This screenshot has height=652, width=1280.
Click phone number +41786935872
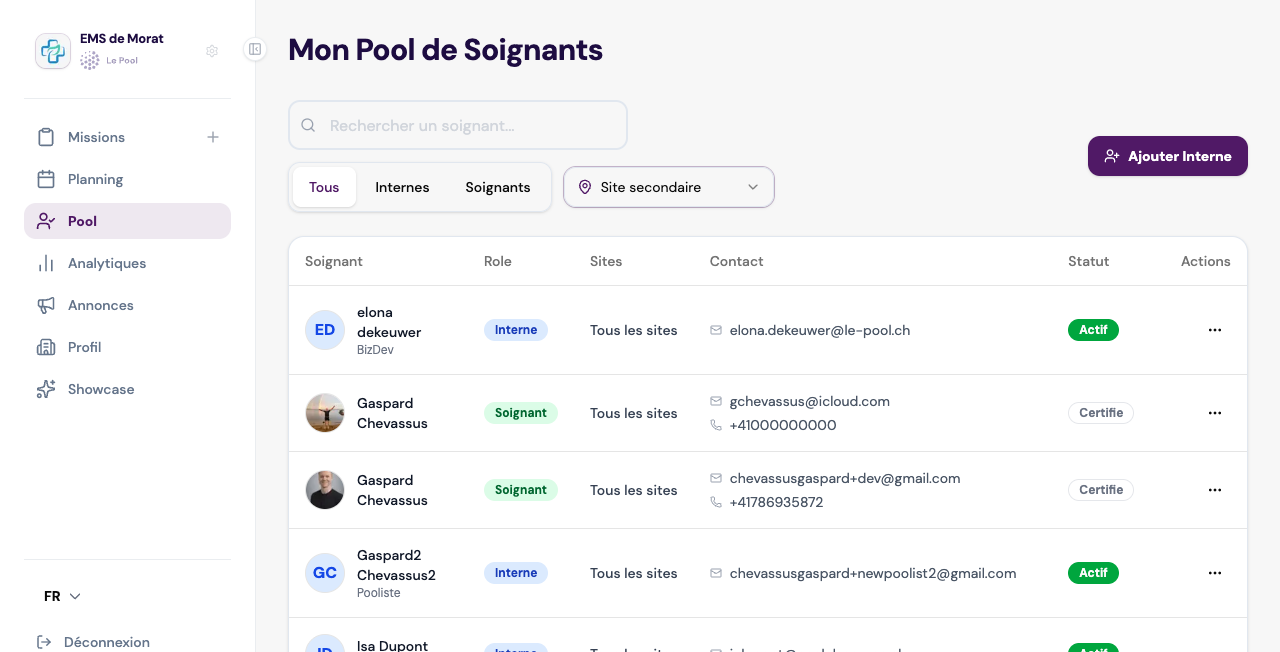(x=777, y=502)
